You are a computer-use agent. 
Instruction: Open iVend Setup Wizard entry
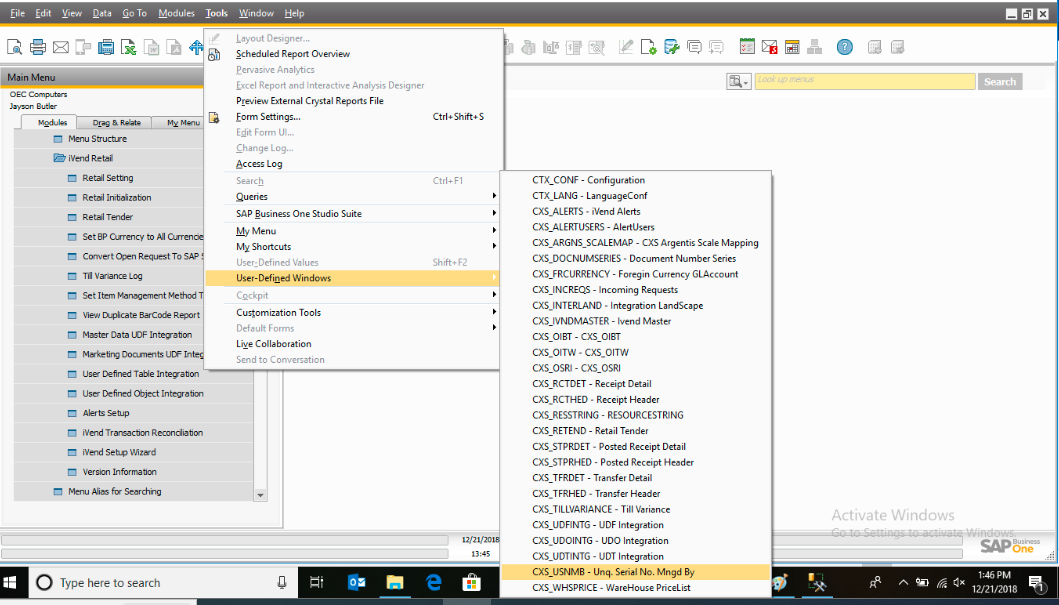coord(120,452)
